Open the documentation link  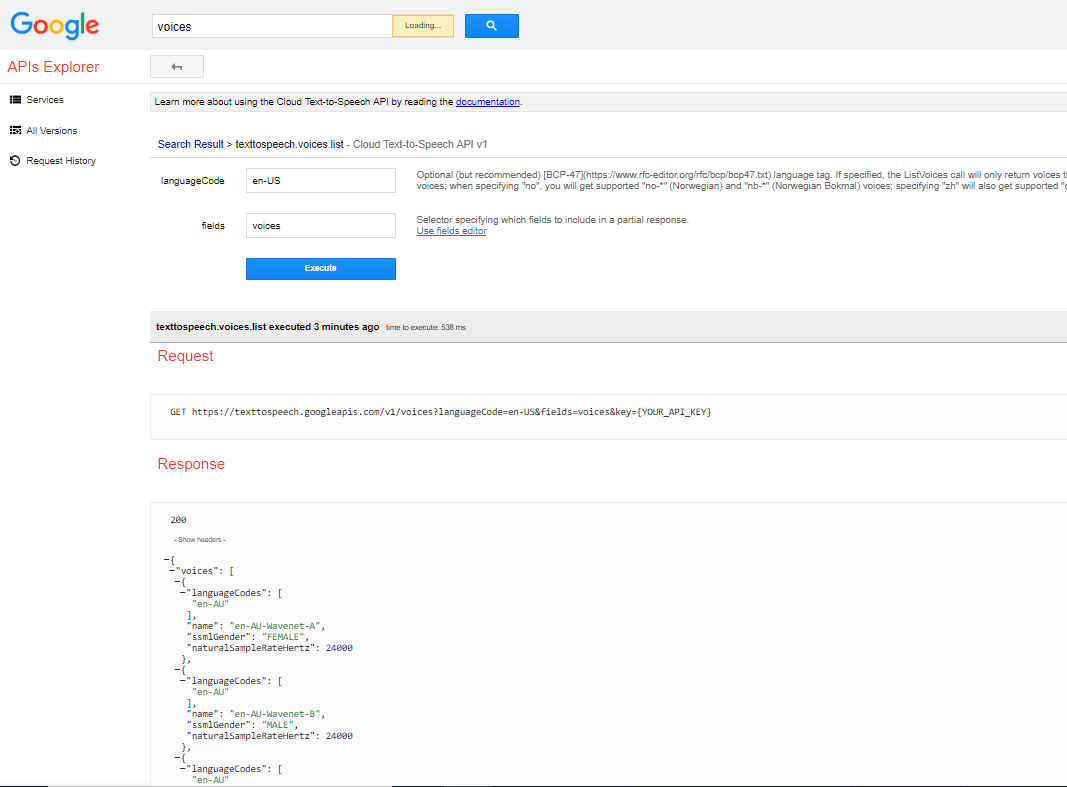pyautogui.click(x=488, y=102)
